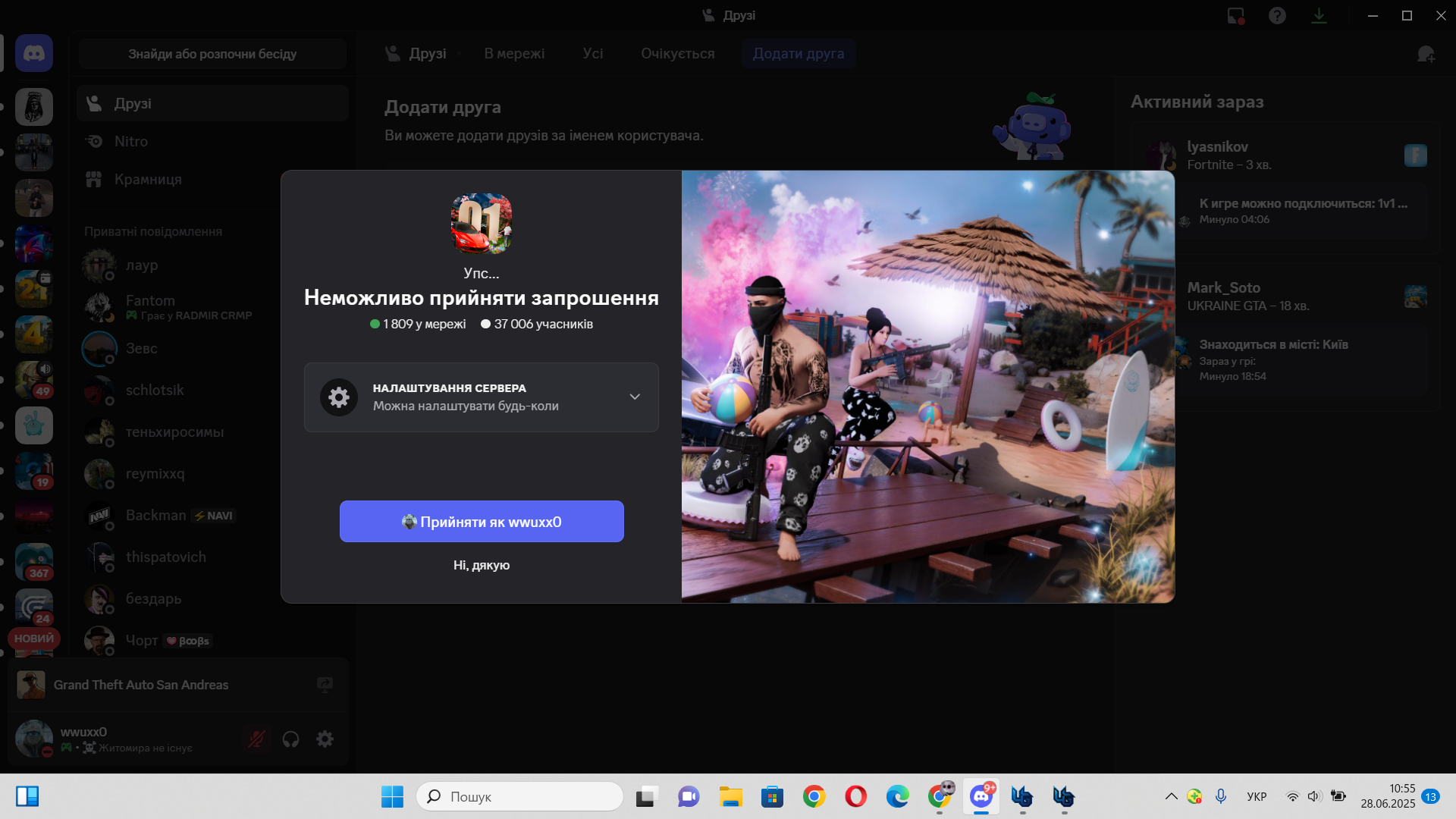
Task: Open Microsoft Edge from taskbar
Action: pyautogui.click(x=898, y=796)
